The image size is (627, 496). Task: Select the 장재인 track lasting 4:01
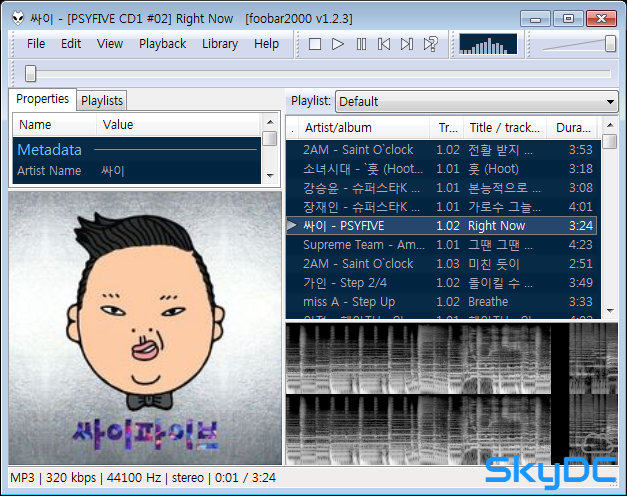[x=443, y=207]
